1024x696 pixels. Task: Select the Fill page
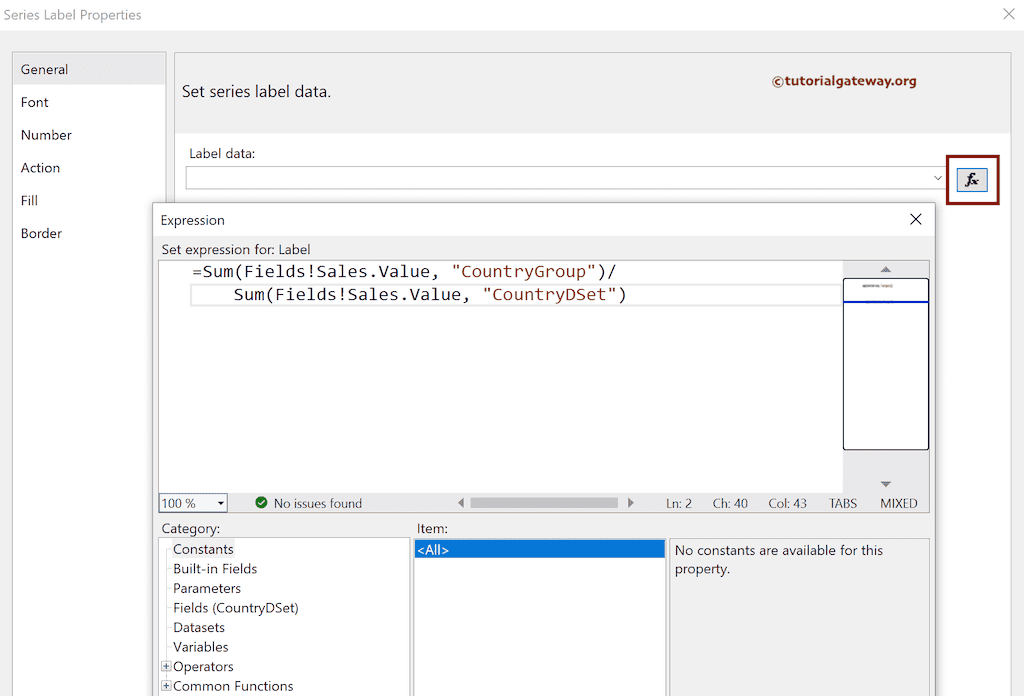[x=30, y=201]
